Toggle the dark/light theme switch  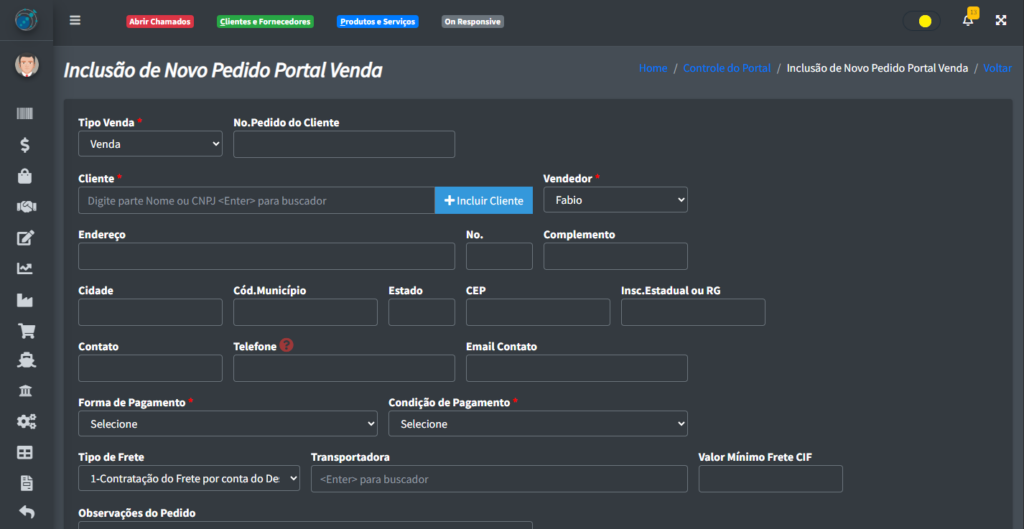pos(920,20)
